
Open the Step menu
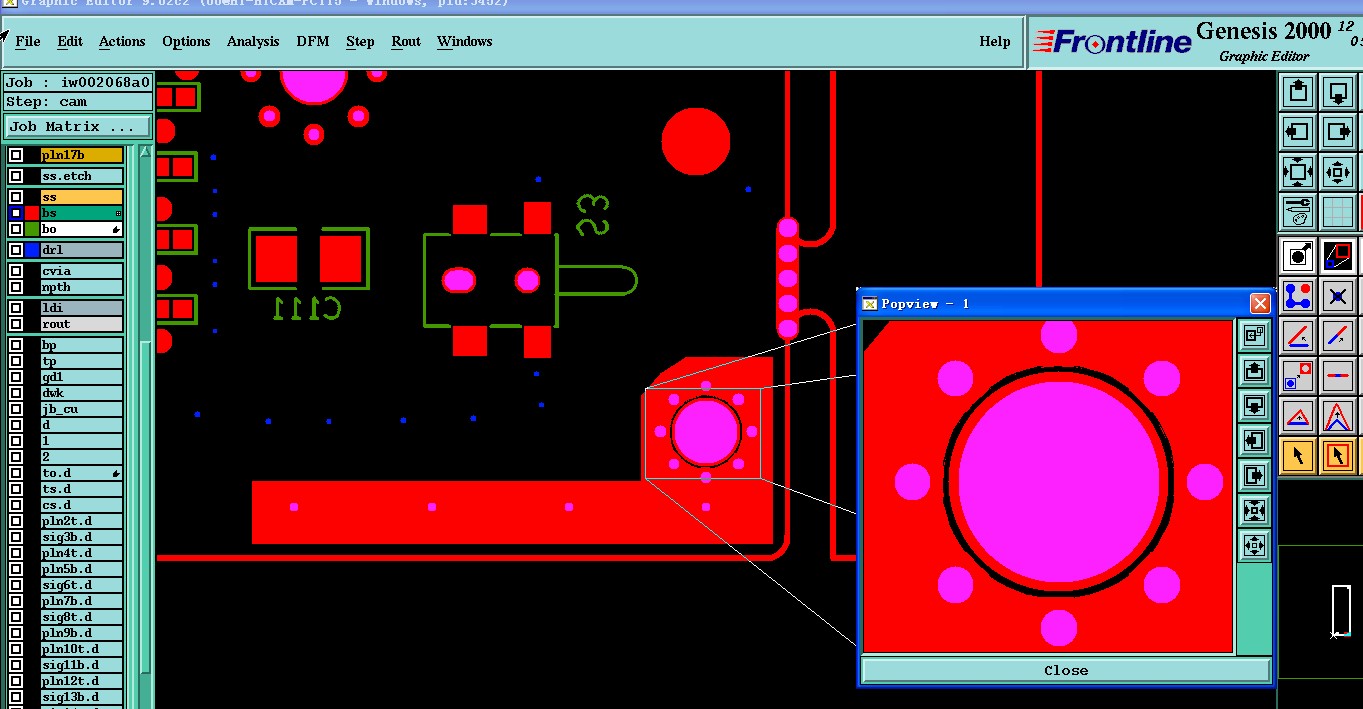[x=360, y=41]
